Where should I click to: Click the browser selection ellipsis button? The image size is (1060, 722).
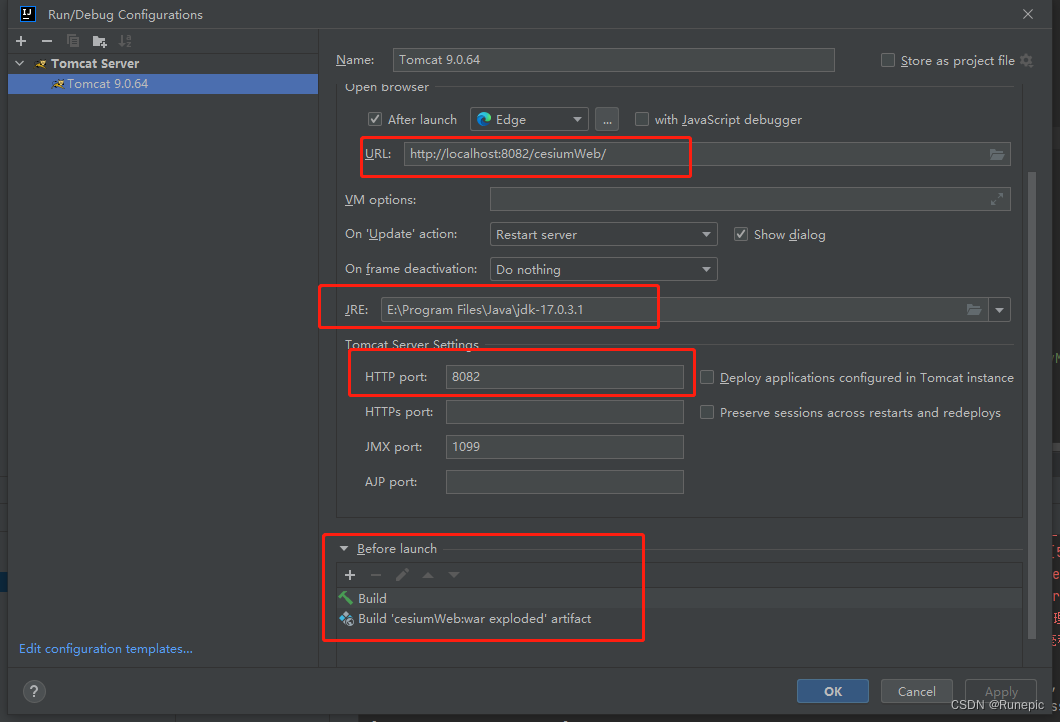pyautogui.click(x=607, y=120)
